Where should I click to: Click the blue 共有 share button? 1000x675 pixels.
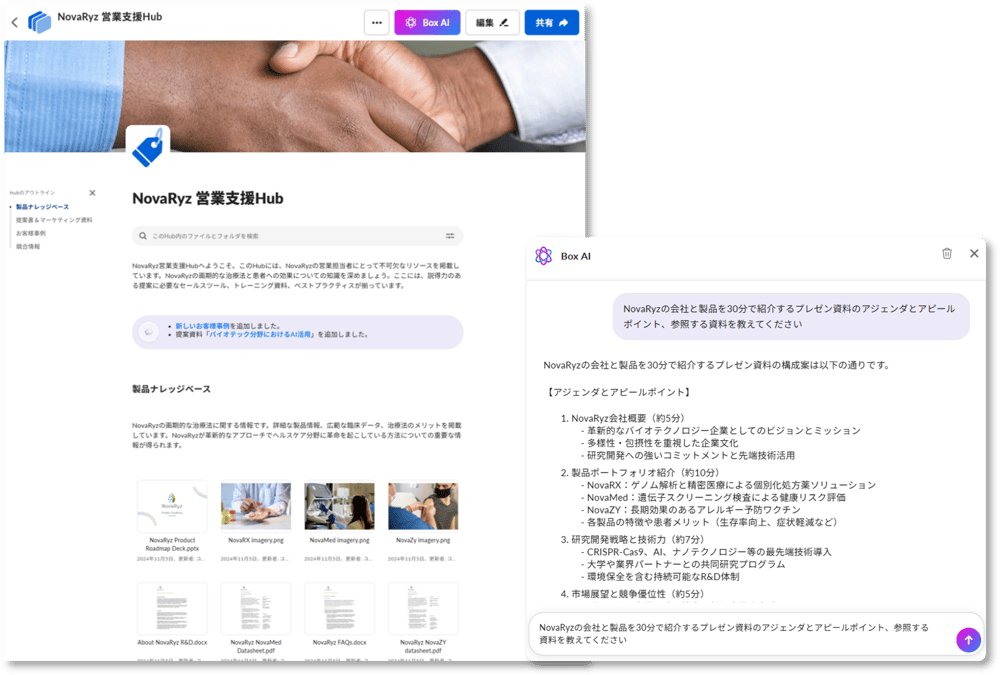coord(551,22)
